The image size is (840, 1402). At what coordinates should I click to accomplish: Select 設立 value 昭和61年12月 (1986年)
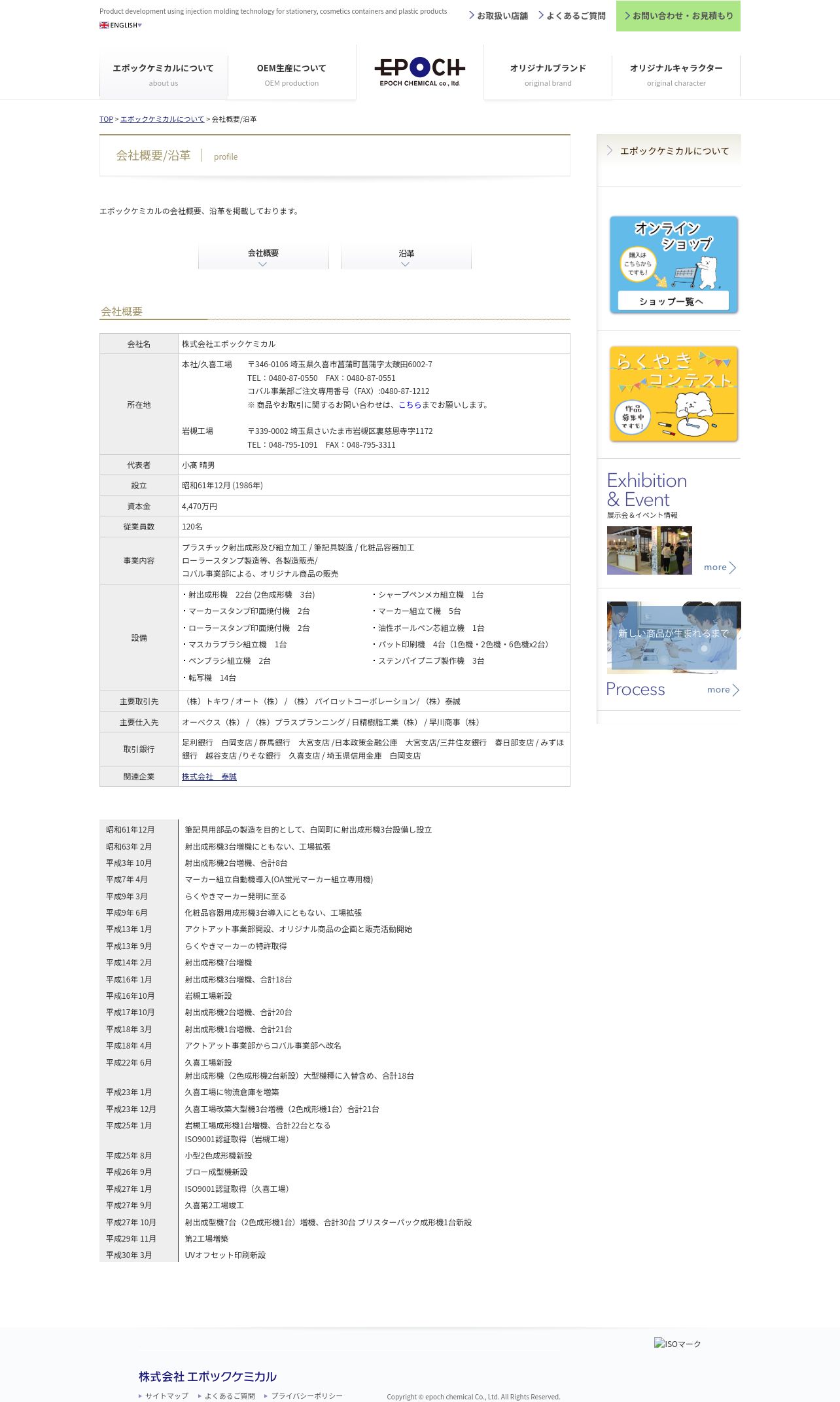tap(222, 486)
